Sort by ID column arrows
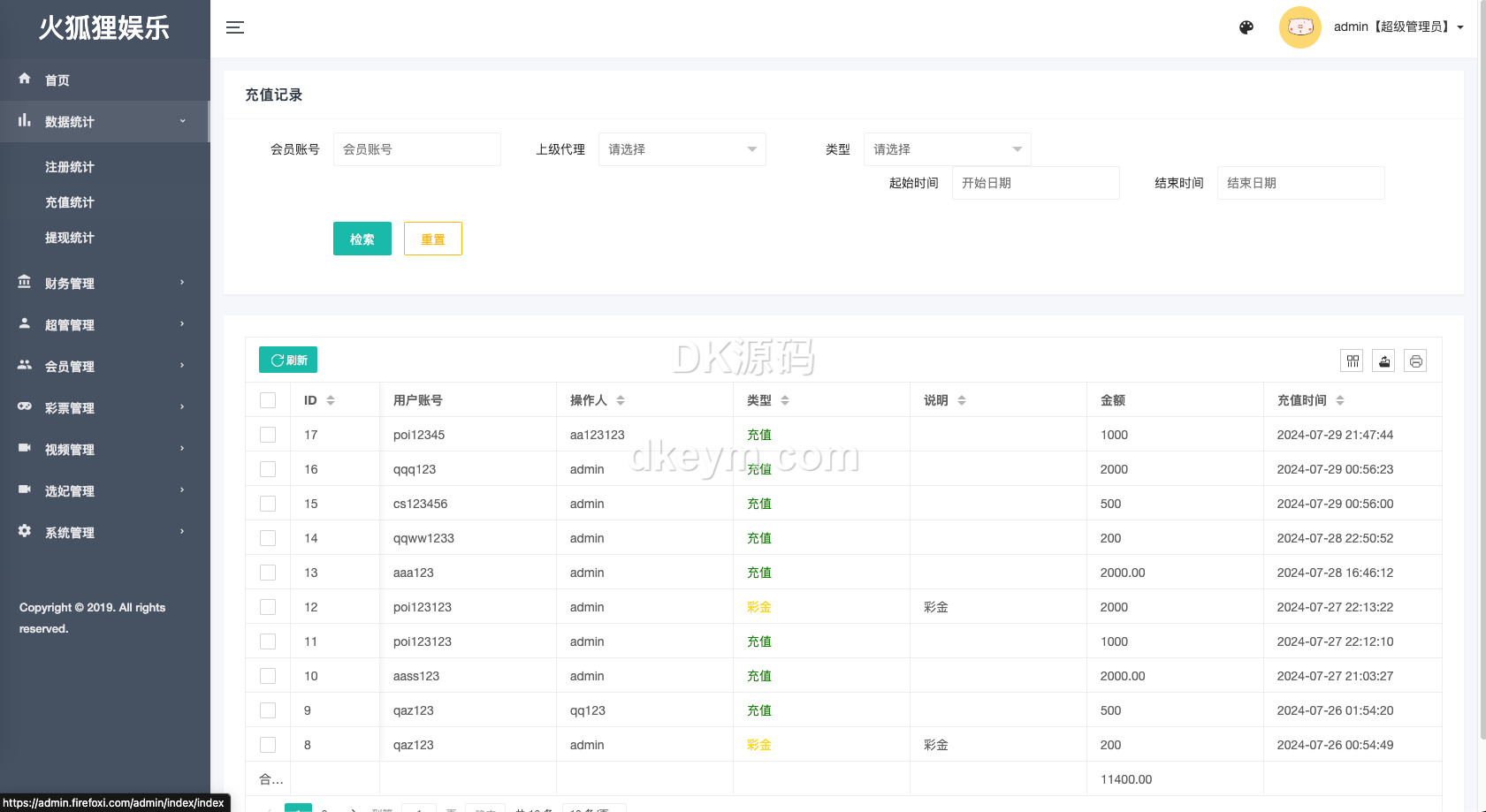Screen dimensions: 1486x812 (x=331, y=400)
